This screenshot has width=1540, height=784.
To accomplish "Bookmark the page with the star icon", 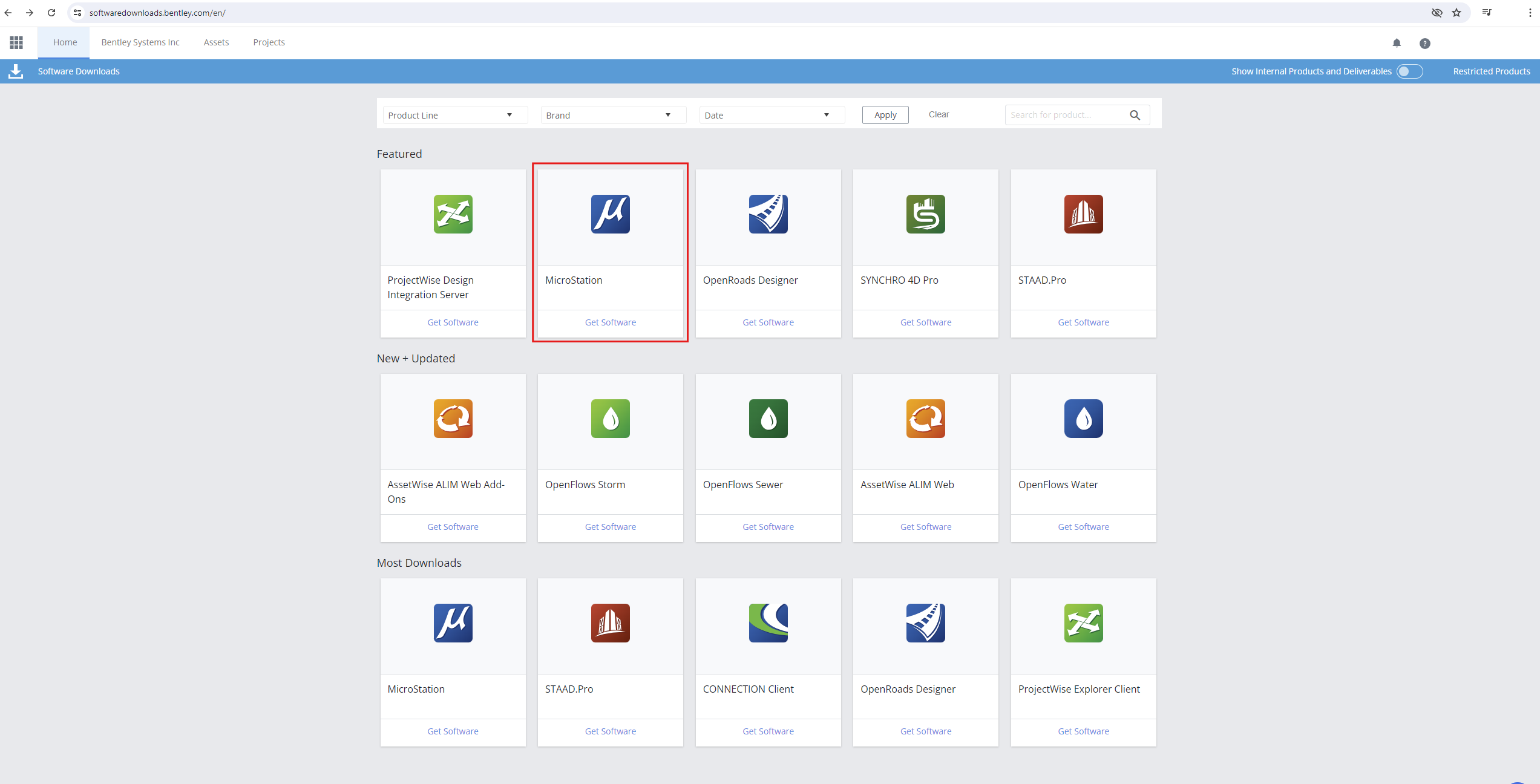I will [1456, 13].
